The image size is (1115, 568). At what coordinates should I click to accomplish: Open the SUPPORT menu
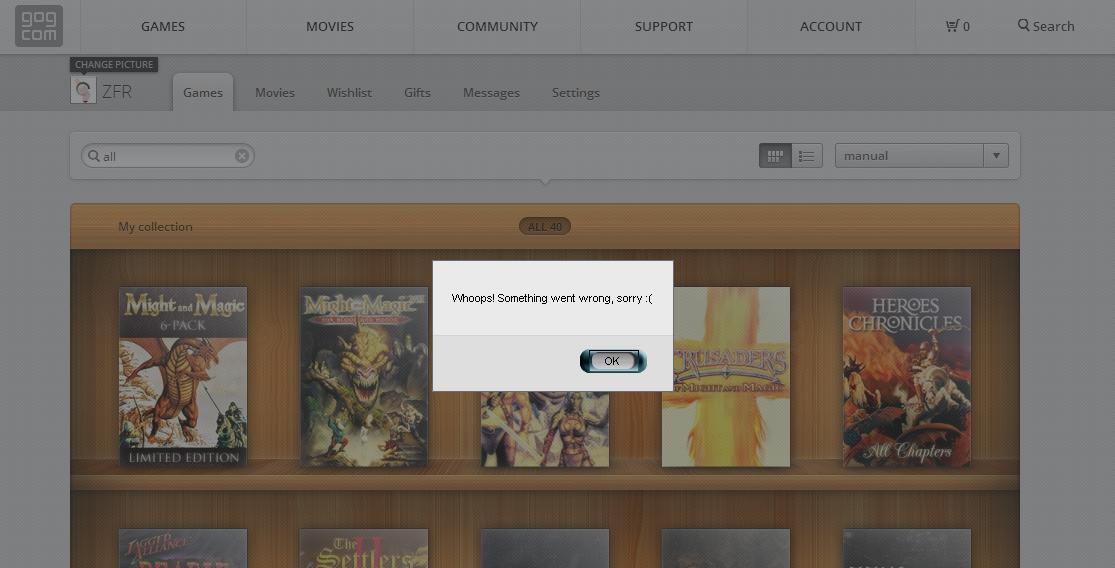tap(663, 26)
